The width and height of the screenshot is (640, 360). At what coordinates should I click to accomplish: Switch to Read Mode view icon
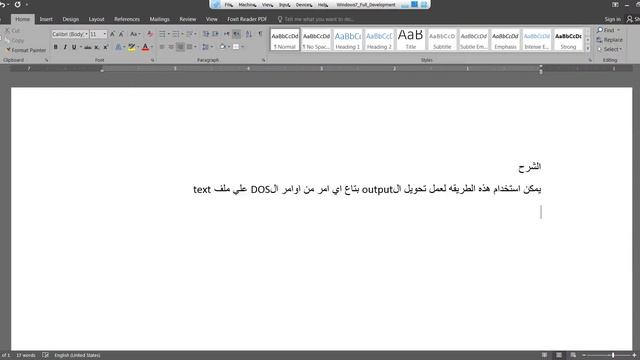[544, 355]
